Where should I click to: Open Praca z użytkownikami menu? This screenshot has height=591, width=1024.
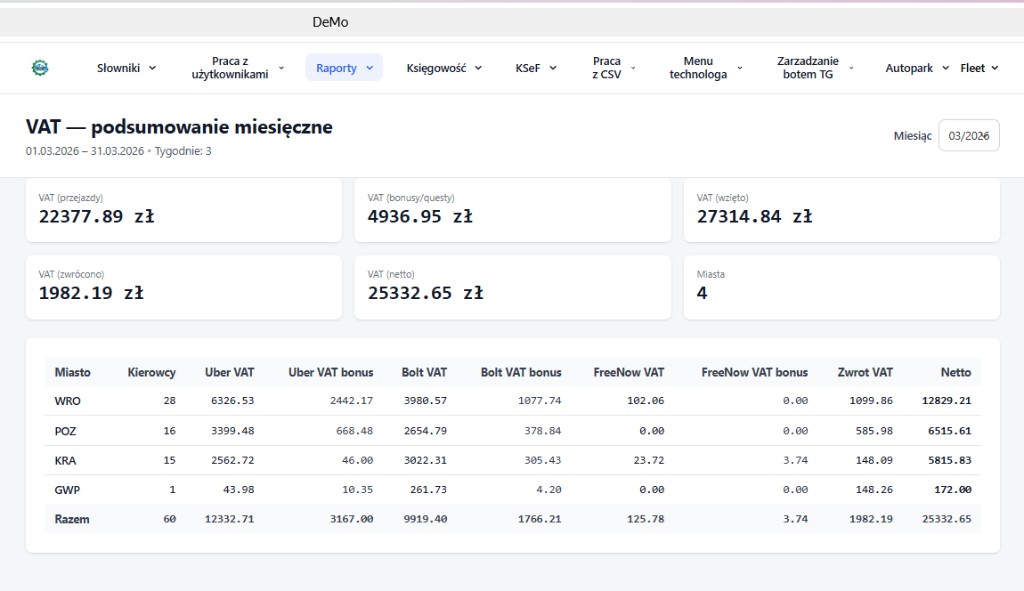pyautogui.click(x=238, y=68)
